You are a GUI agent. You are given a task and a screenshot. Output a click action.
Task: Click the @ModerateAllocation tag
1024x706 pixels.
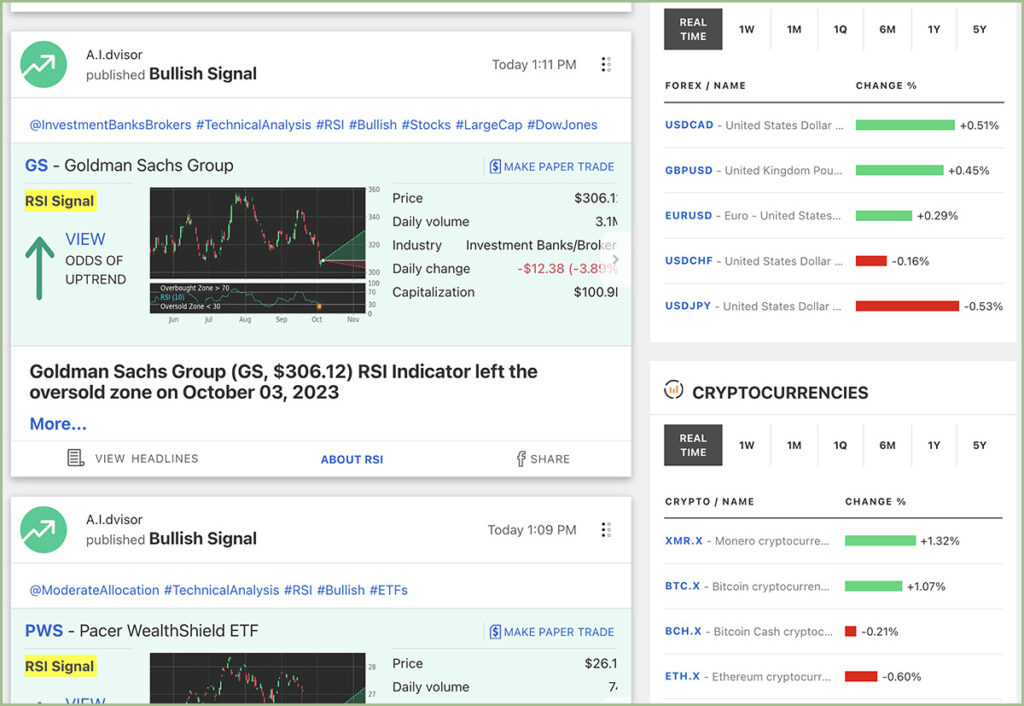click(x=94, y=590)
